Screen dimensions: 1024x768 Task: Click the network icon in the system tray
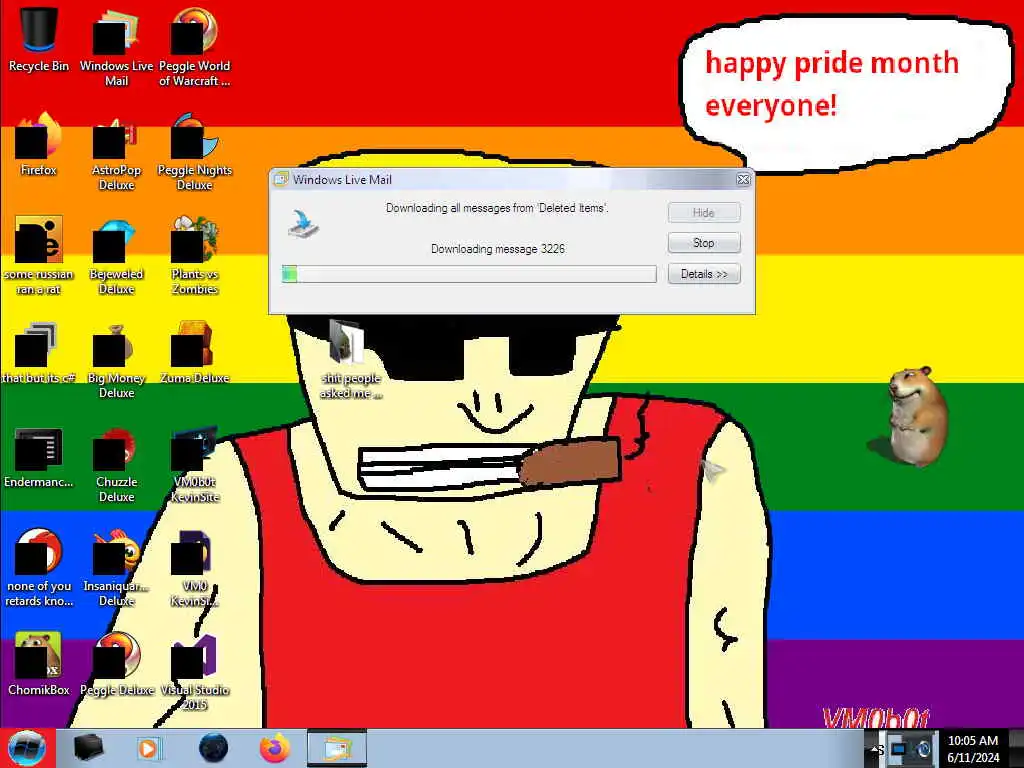(x=899, y=748)
